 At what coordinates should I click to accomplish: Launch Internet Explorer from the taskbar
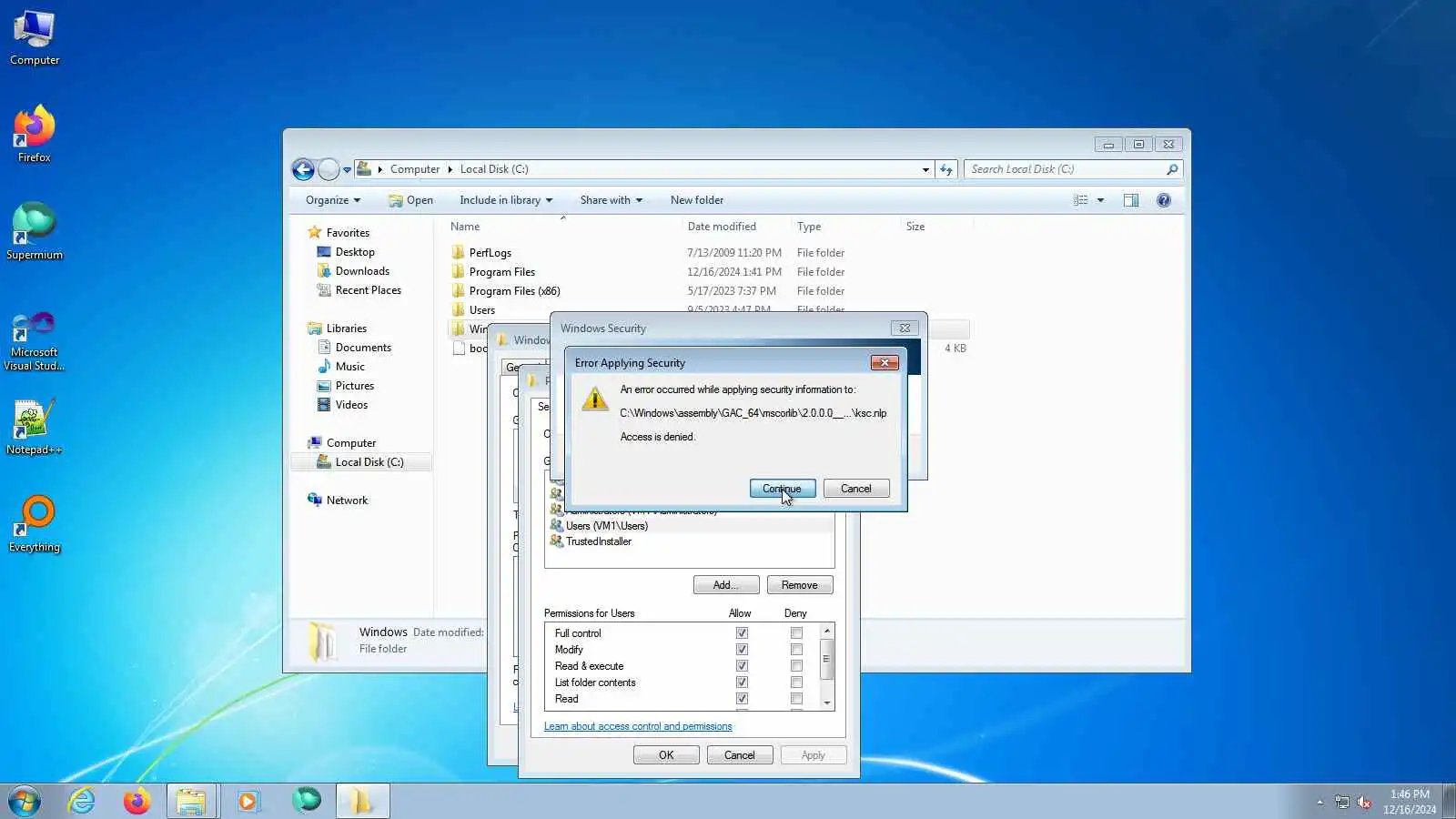point(82,802)
